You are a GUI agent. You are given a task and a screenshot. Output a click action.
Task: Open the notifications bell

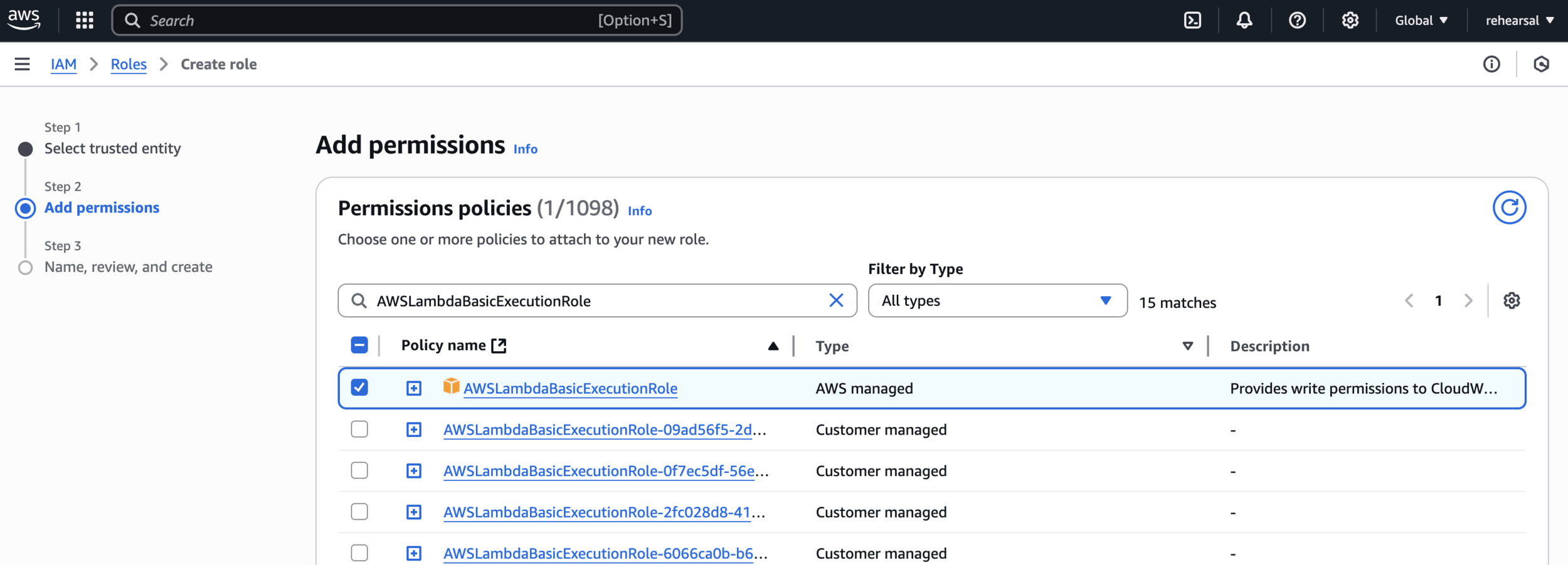[1244, 20]
